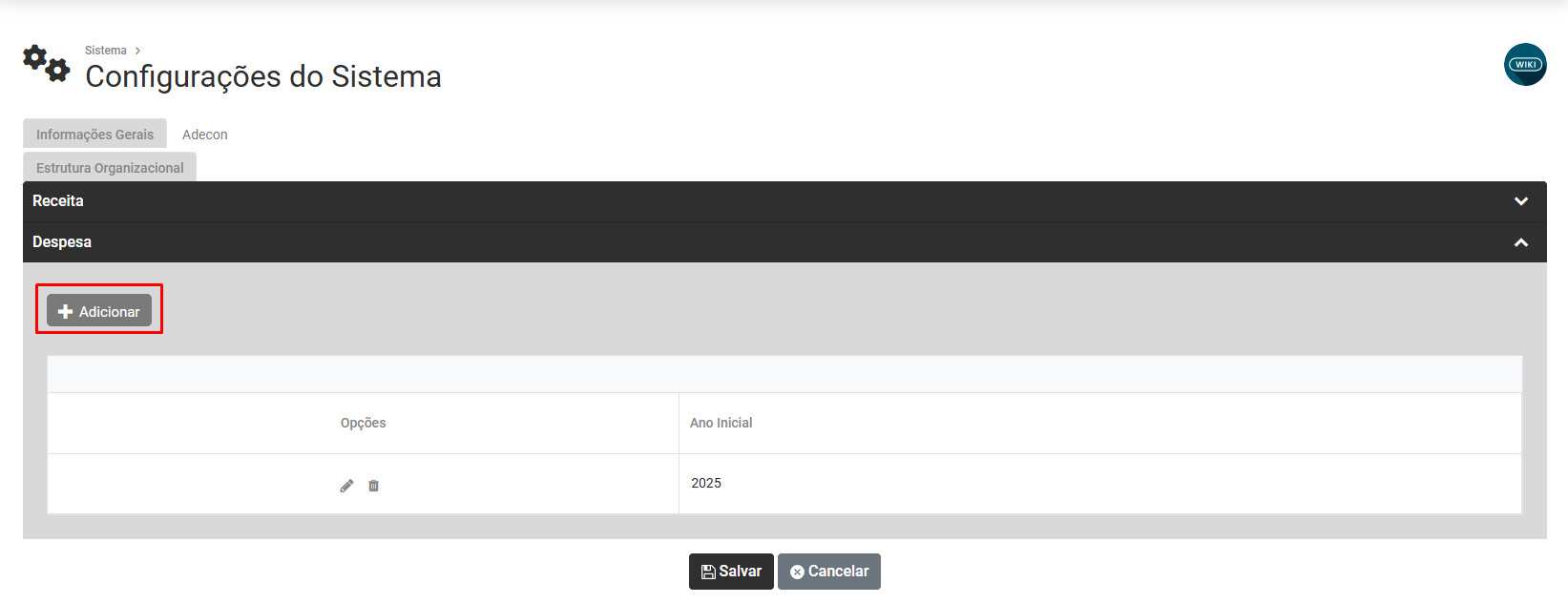This screenshot has width=1568, height=604.
Task: Select the Estrutura Organizacional tab
Action: pyautogui.click(x=110, y=168)
